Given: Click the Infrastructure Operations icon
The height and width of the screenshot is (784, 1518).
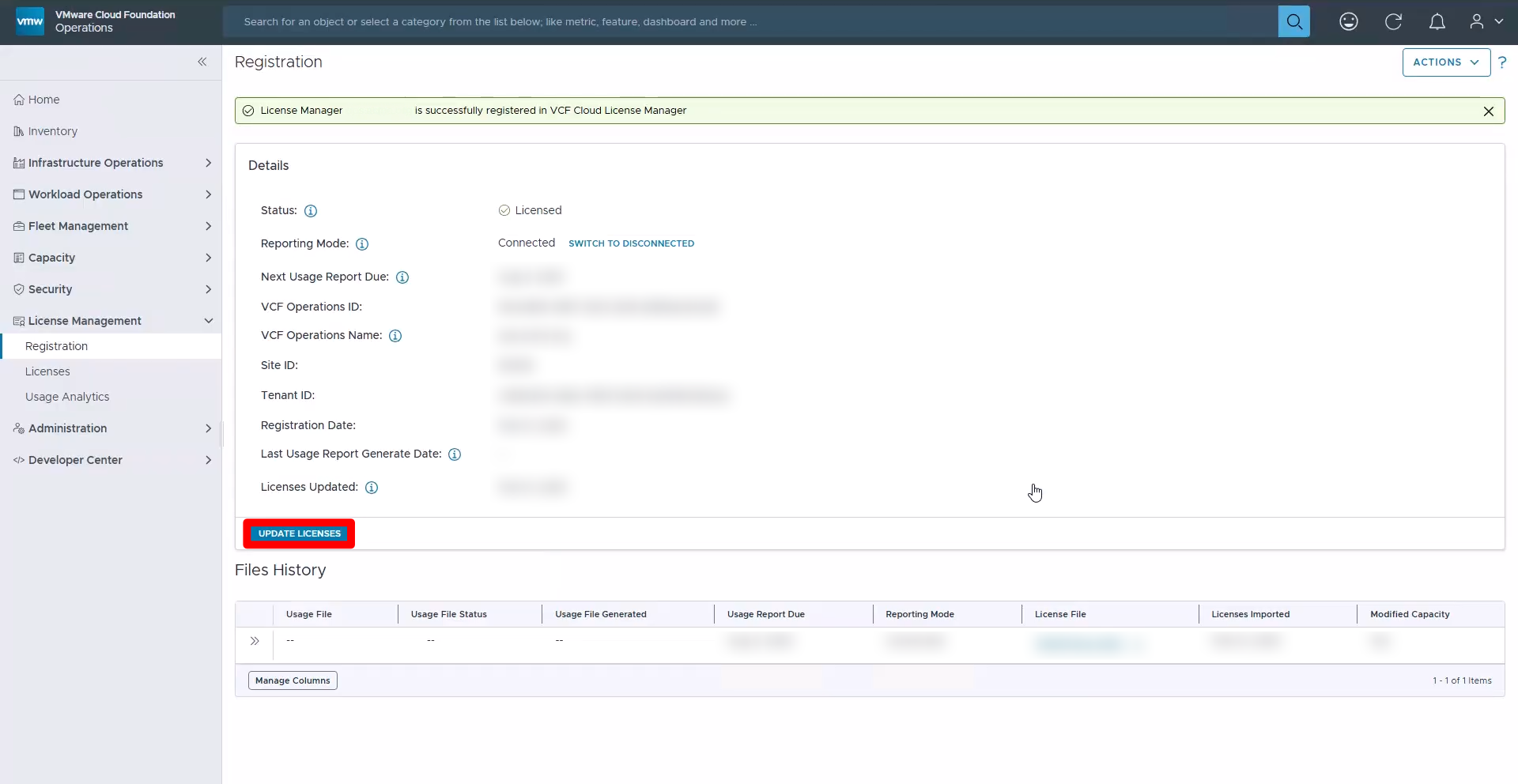Looking at the screenshot, I should pos(19,163).
